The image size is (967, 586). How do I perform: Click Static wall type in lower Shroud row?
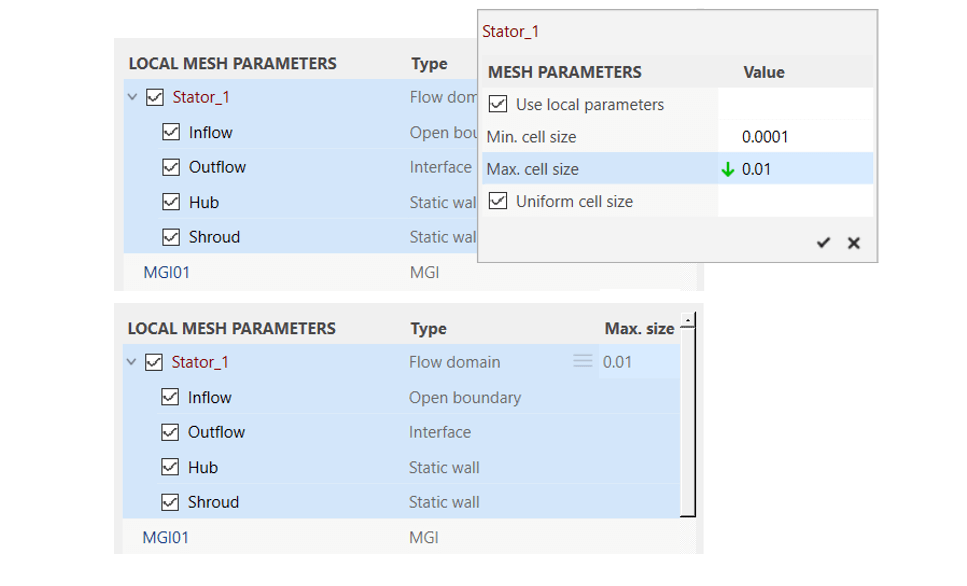click(444, 502)
